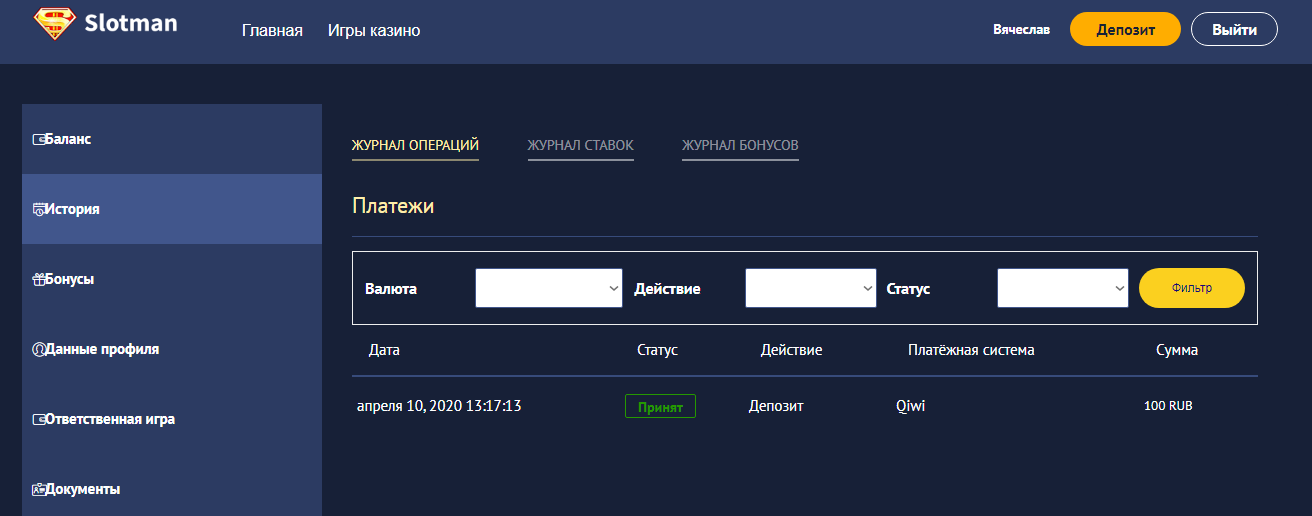
Task: Click the Депозит cell in payment row
Action: tap(776, 406)
